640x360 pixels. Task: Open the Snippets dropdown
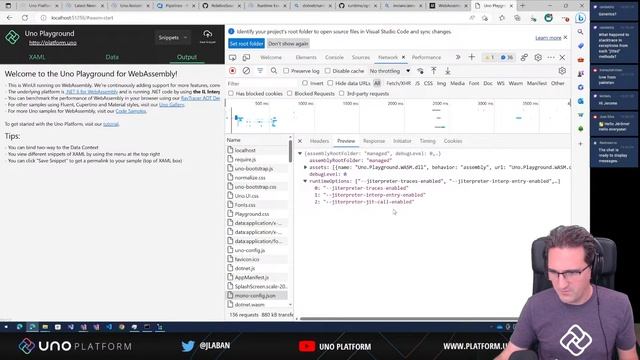[173, 37]
